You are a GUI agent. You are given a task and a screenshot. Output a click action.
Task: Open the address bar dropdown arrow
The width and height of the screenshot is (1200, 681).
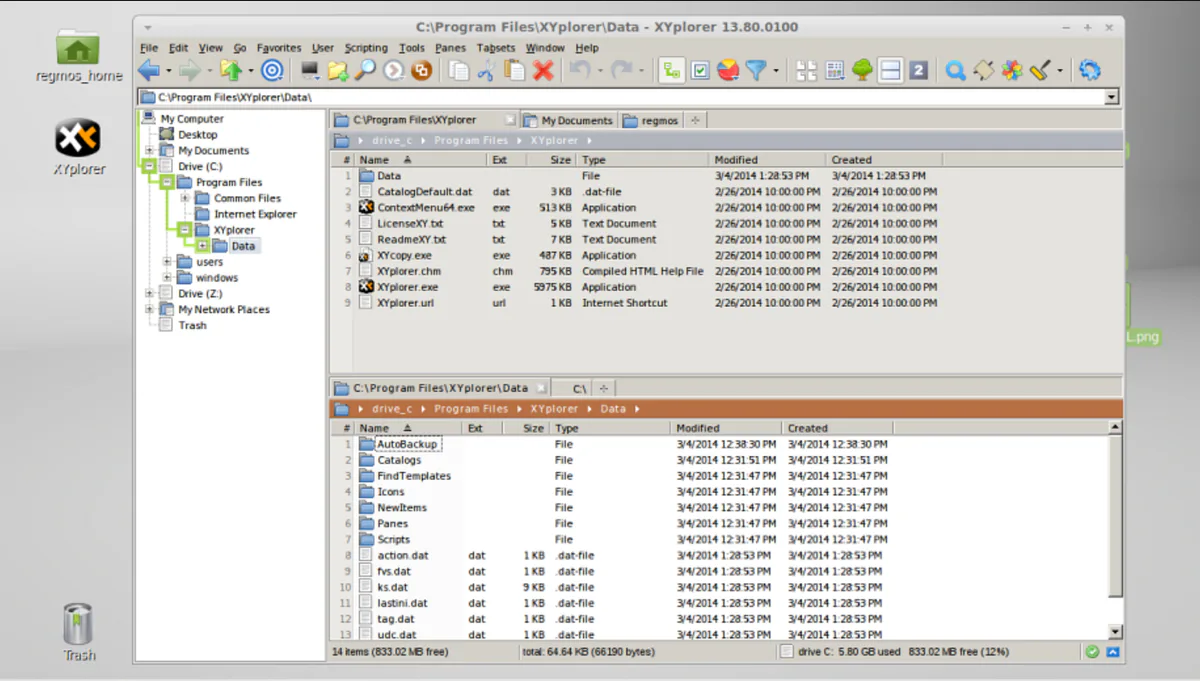pyautogui.click(x=1112, y=97)
